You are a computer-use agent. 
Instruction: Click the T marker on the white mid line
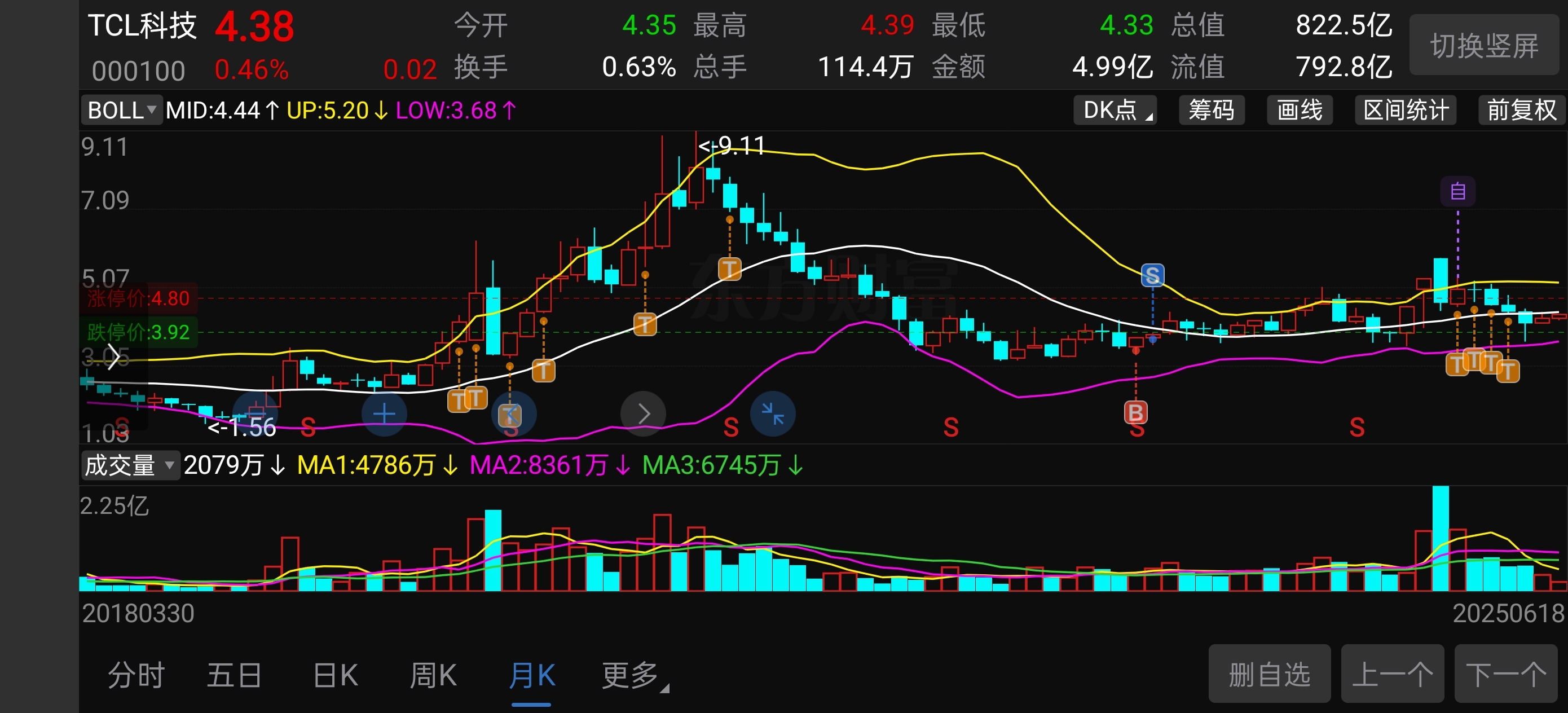645,324
